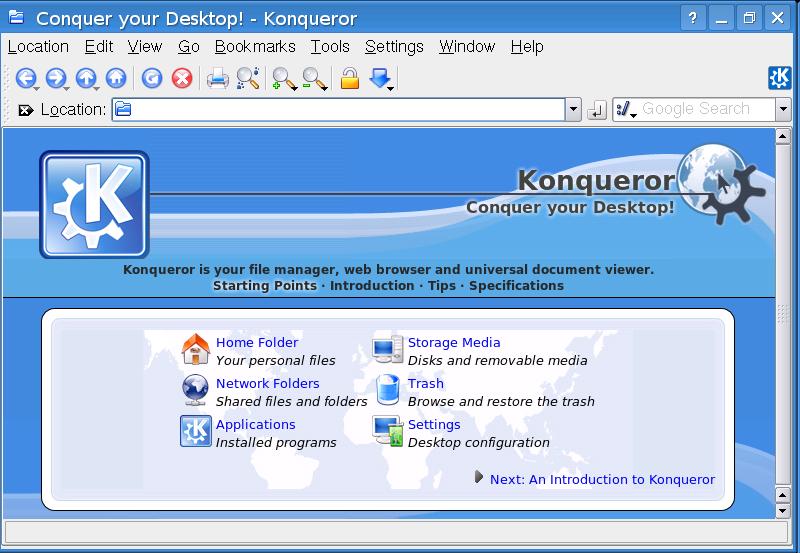
Task: Open the Network Folders link
Action: pos(268,383)
